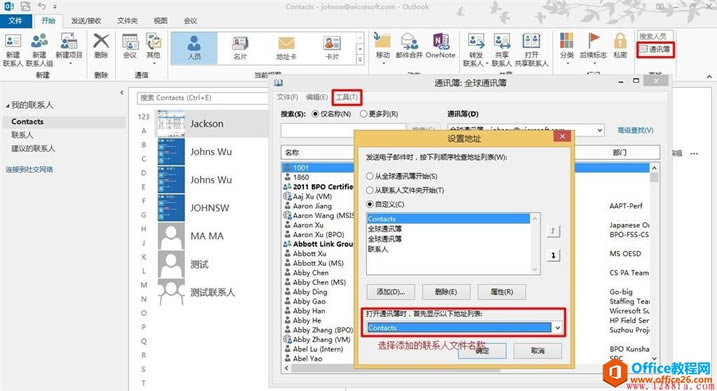Select Suggested Contacts folder

pos(33,149)
